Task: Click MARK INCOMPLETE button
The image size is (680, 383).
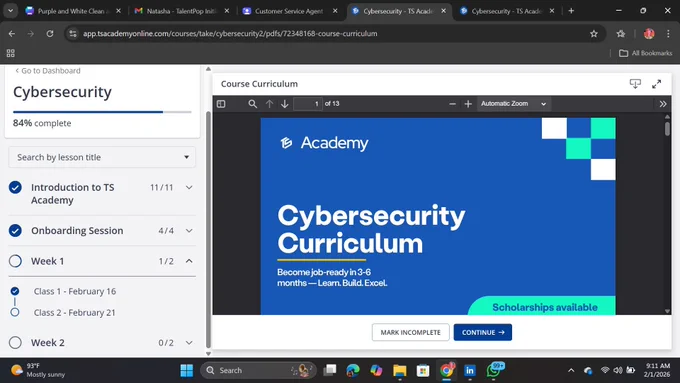Action: (410, 332)
